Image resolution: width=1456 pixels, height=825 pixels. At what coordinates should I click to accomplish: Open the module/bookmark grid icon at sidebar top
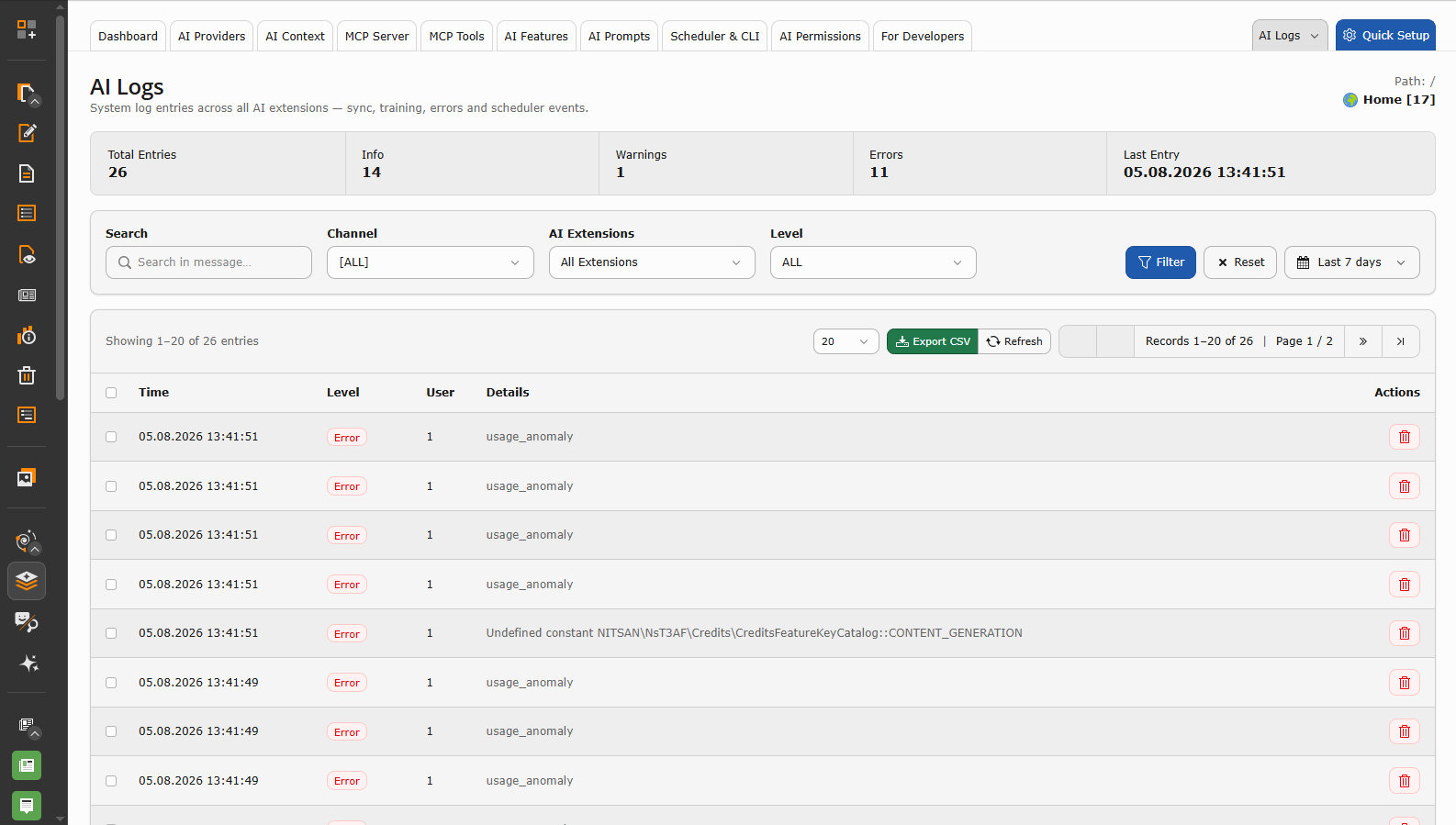tap(27, 29)
